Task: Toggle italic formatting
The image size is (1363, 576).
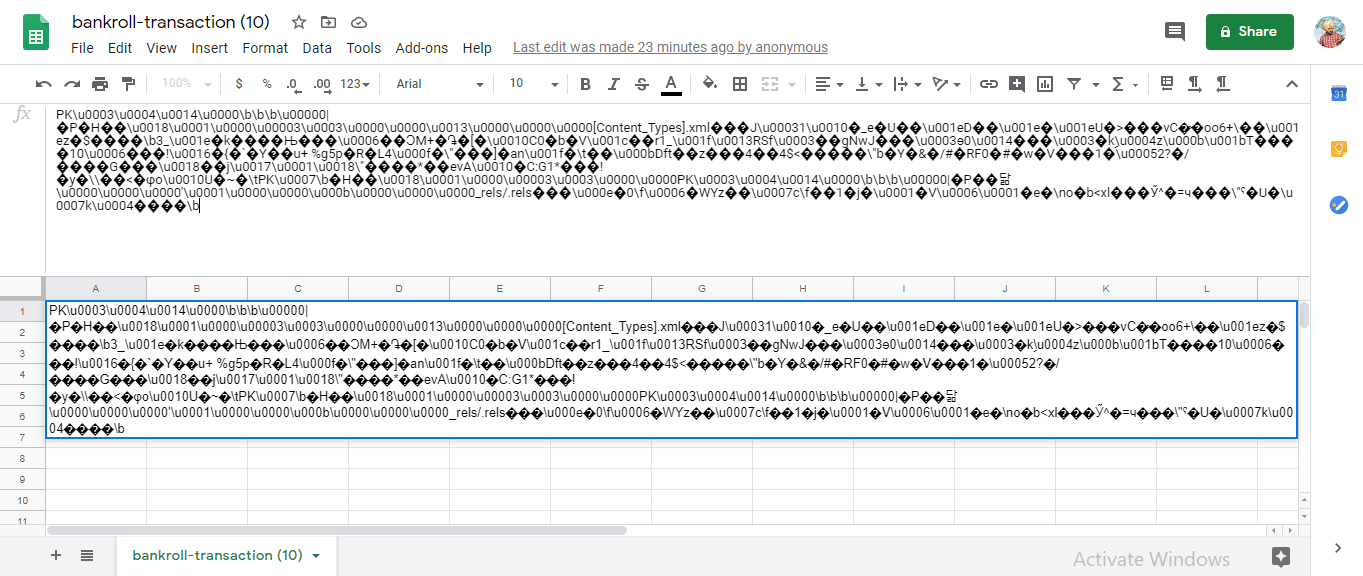Action: (x=613, y=83)
